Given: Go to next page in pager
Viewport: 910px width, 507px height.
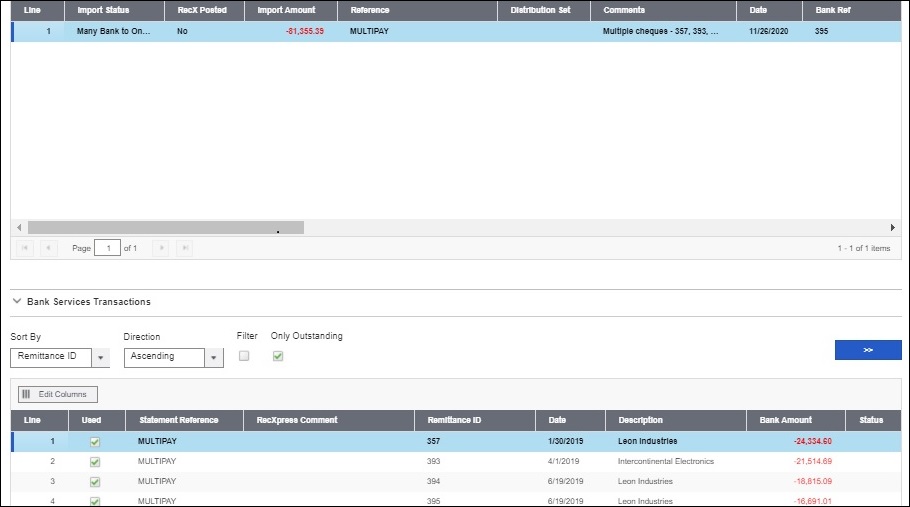Looking at the screenshot, I should click(158, 248).
